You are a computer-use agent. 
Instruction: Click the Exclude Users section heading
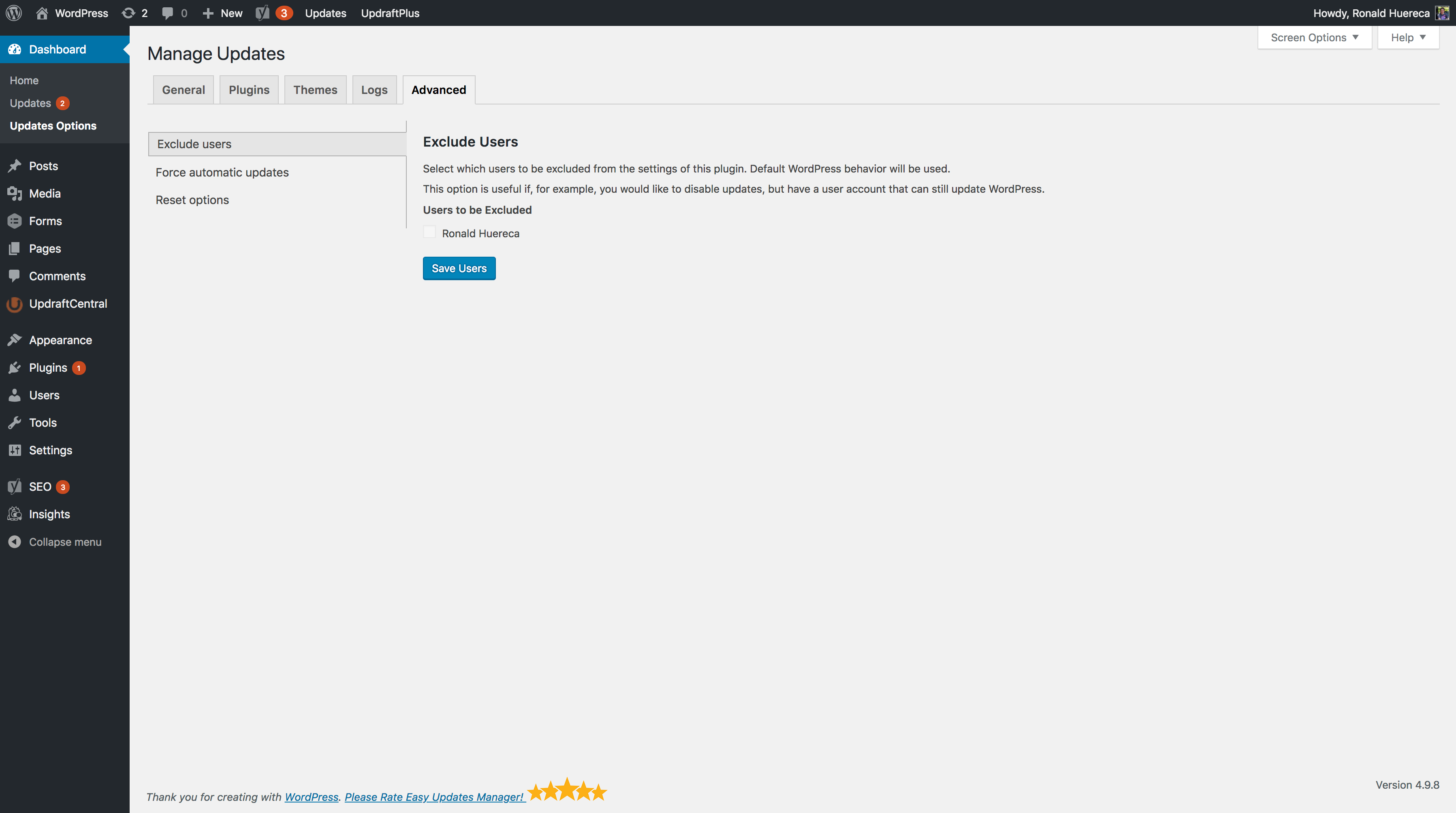tap(470, 141)
